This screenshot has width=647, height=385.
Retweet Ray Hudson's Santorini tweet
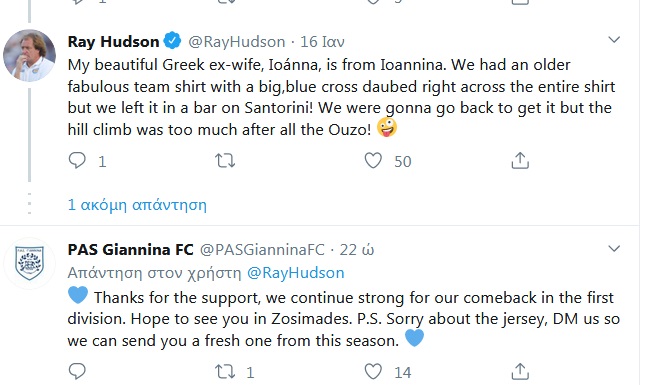point(225,161)
